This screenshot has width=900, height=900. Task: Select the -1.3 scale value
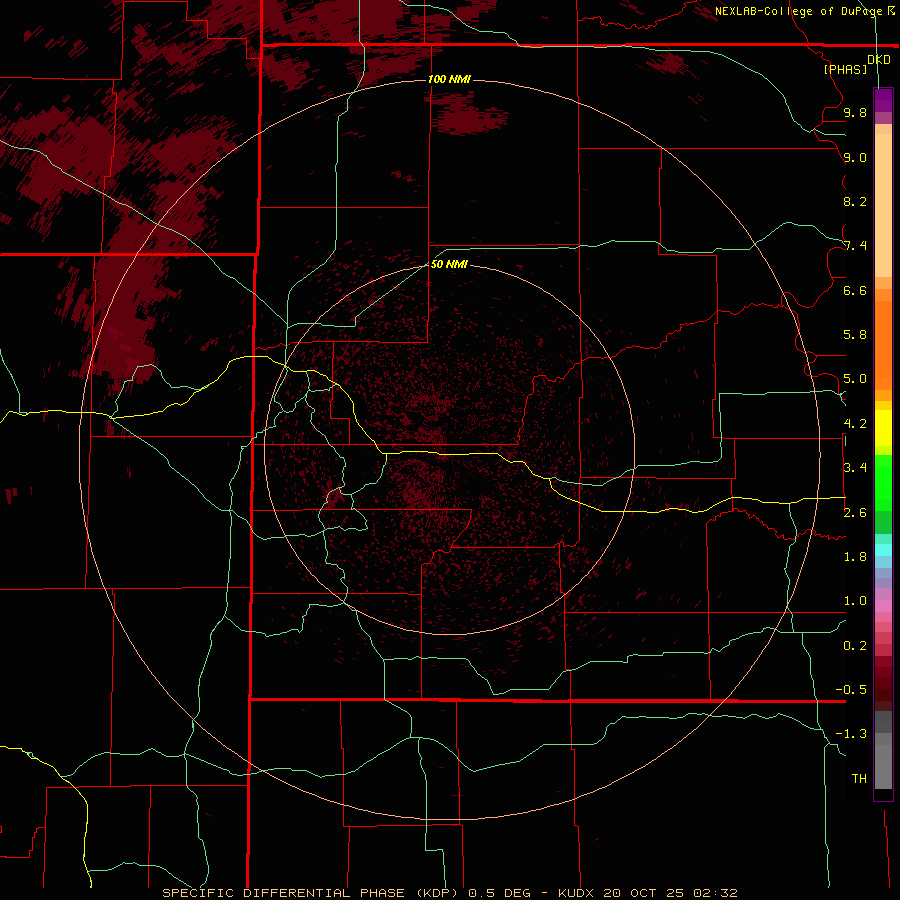(x=851, y=734)
